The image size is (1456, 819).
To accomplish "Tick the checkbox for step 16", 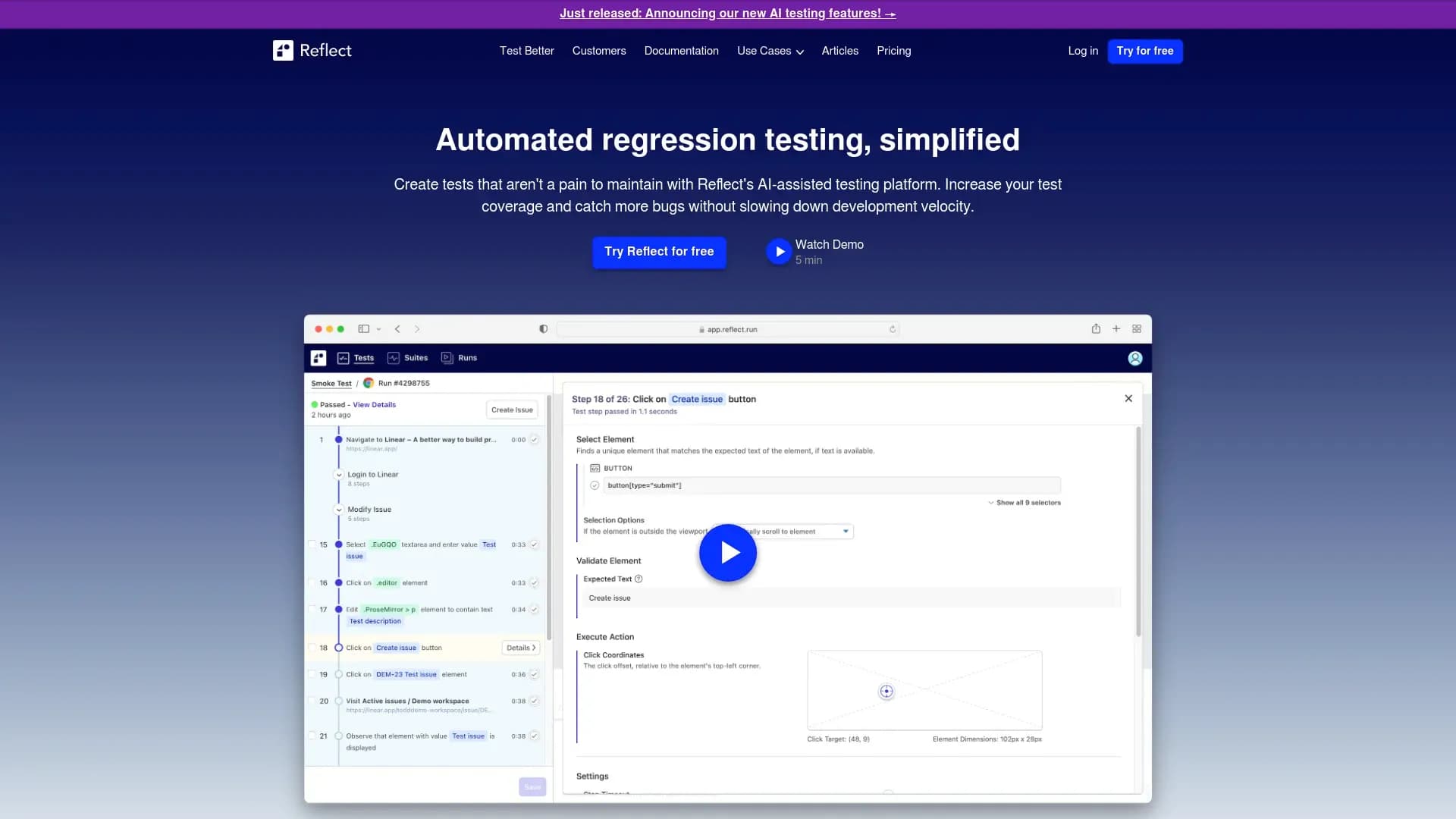I will click(x=312, y=583).
